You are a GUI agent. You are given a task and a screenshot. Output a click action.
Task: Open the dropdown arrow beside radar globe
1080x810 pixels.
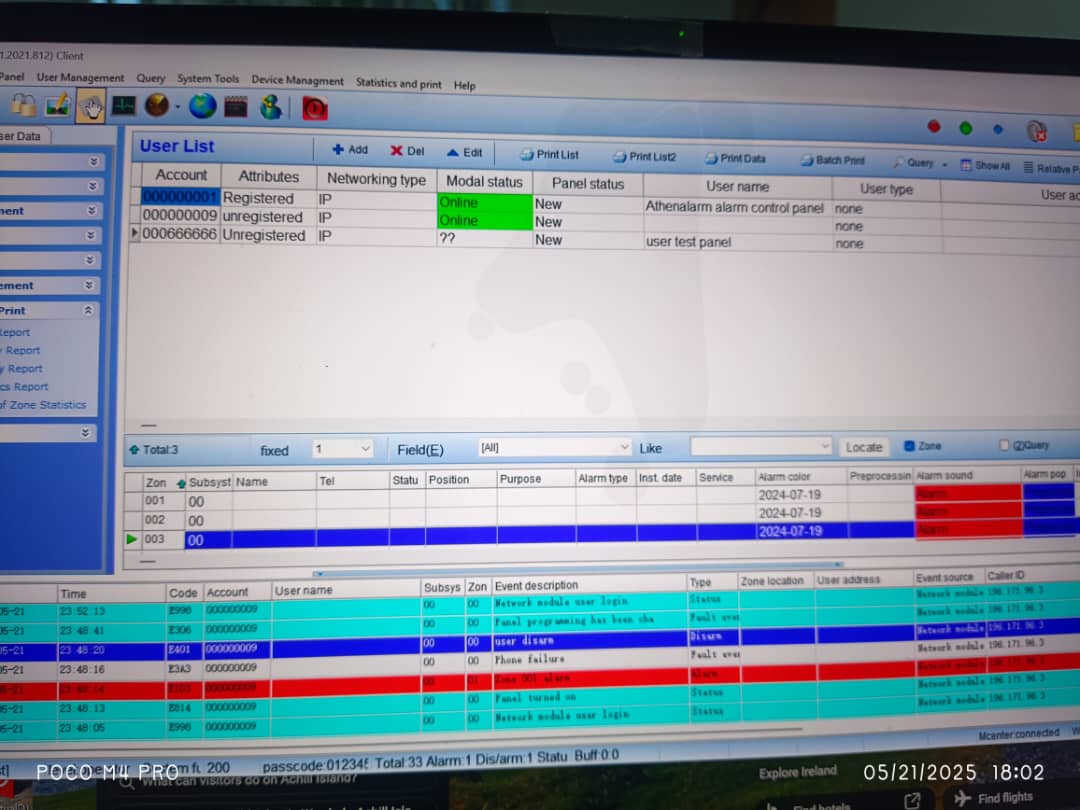click(178, 107)
